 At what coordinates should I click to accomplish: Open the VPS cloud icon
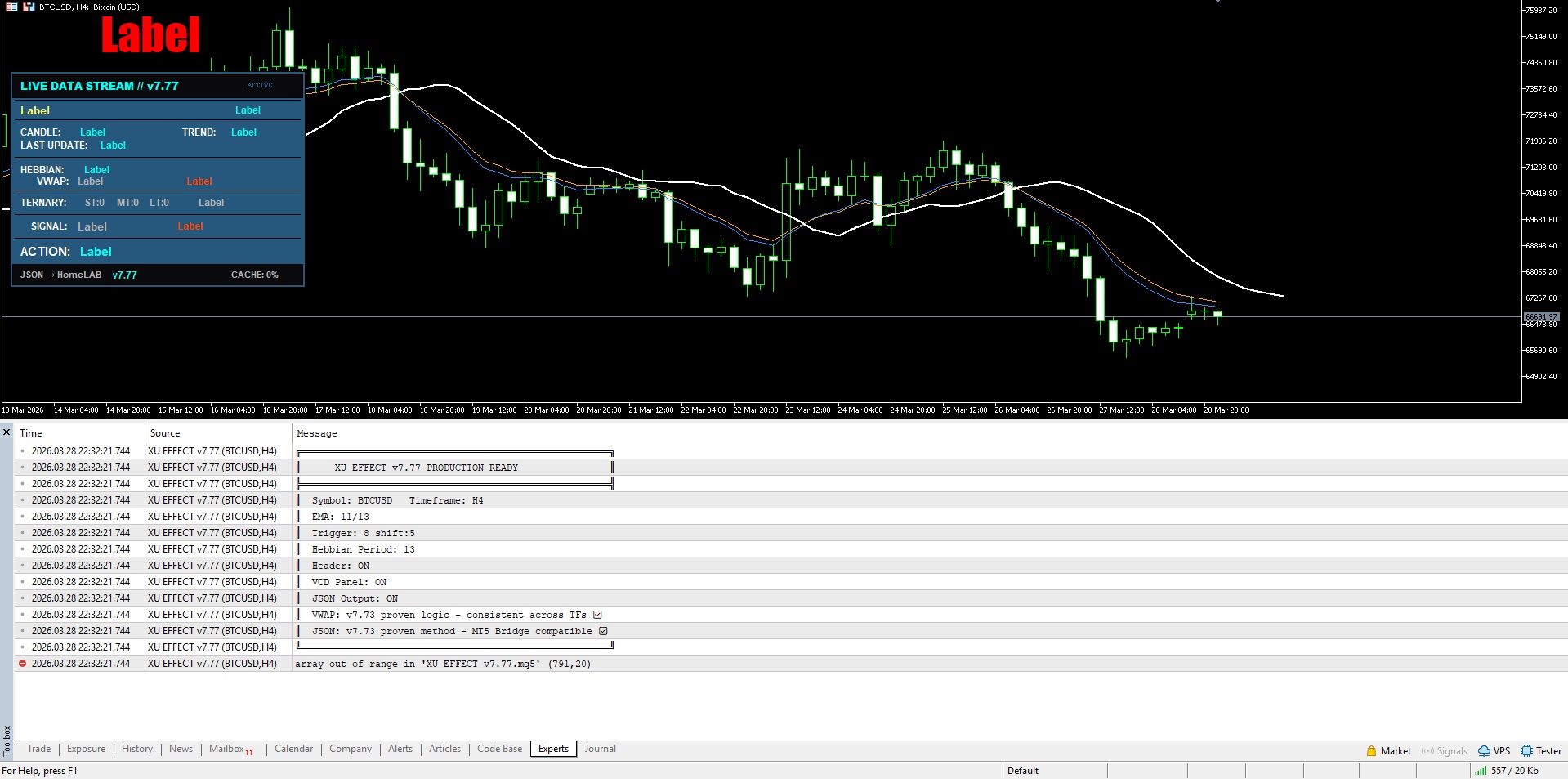[1484, 750]
